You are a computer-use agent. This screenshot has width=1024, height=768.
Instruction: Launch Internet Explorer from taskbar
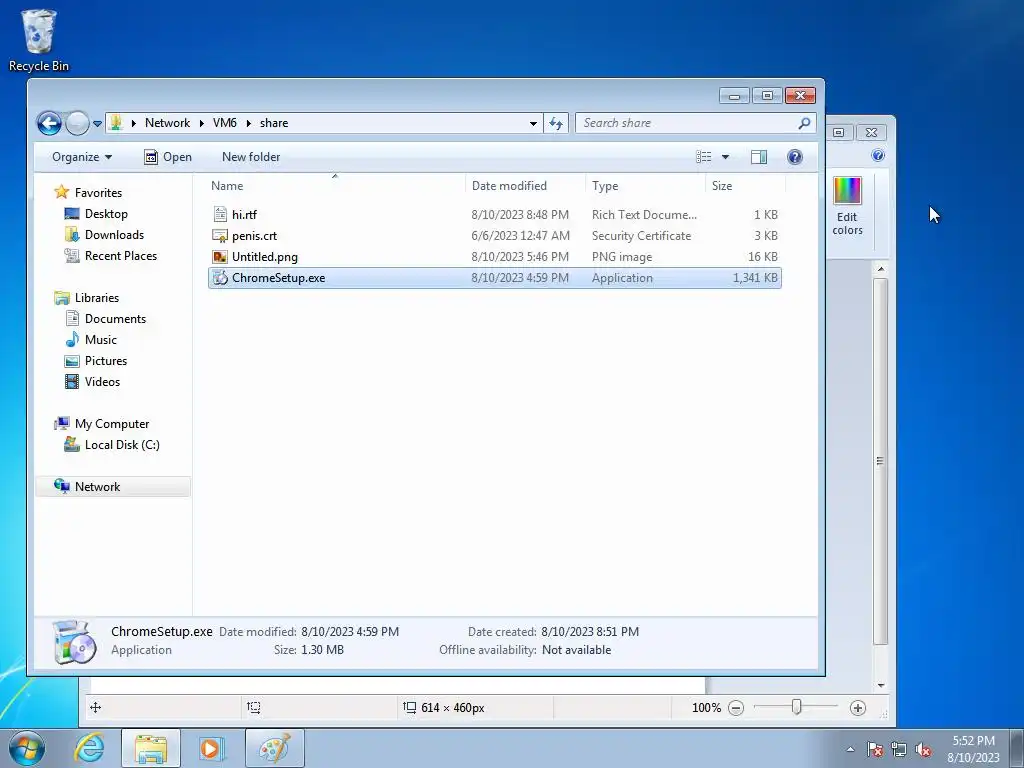[x=89, y=748]
